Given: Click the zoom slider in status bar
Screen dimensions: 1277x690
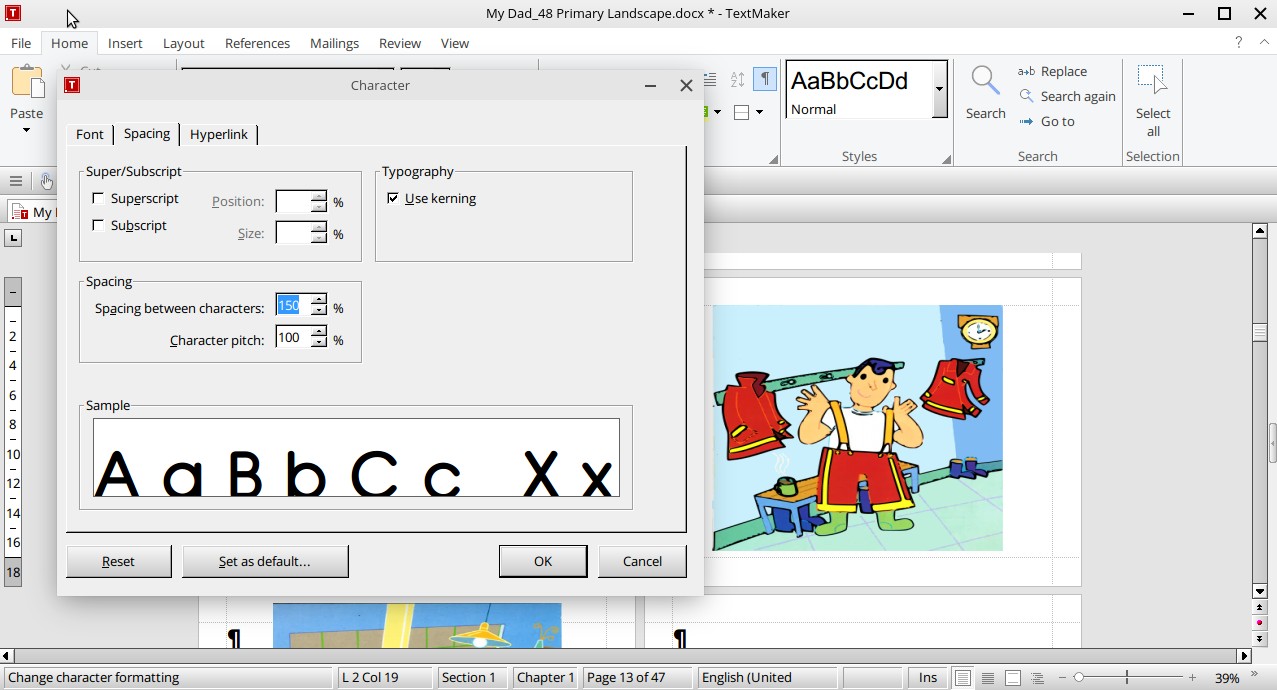Looking at the screenshot, I should click(x=1126, y=678).
